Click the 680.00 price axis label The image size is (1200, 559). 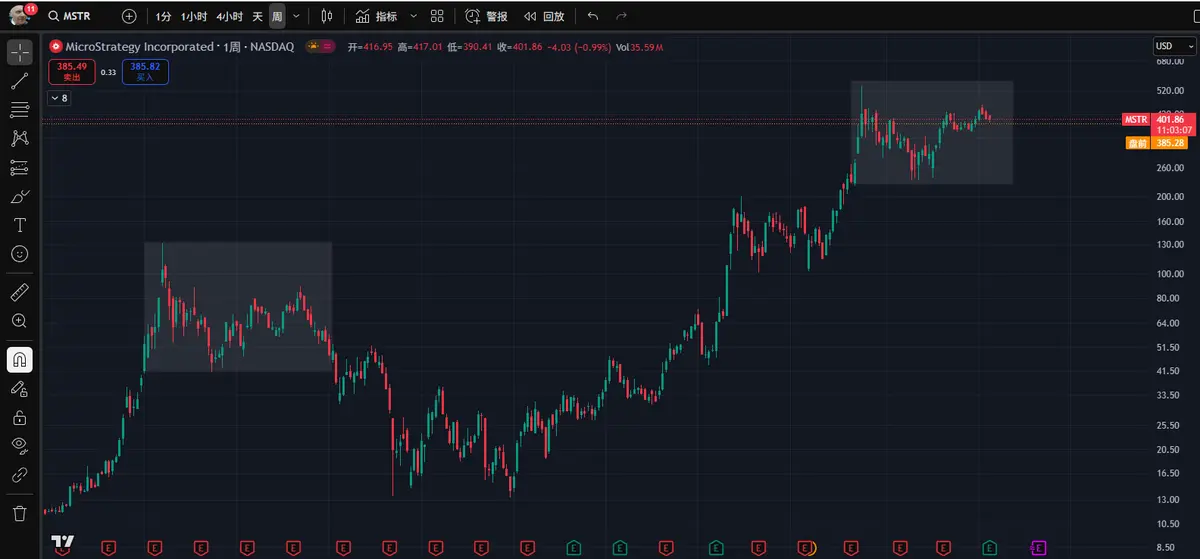click(x=1169, y=61)
